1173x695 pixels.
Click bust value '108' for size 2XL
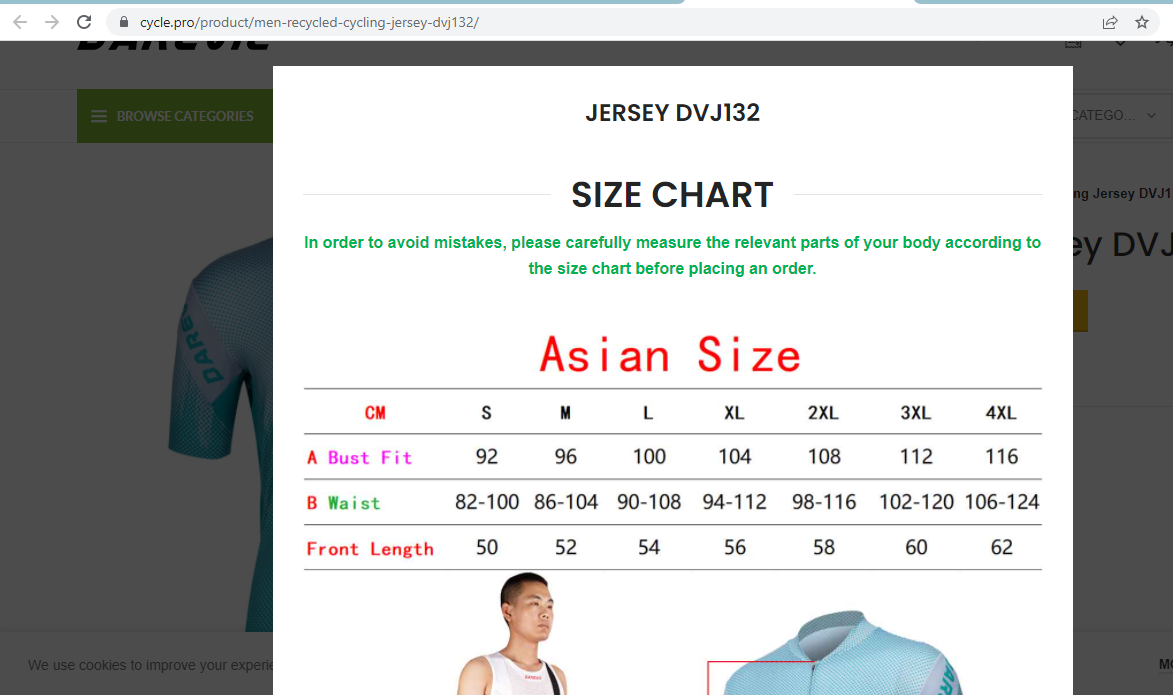(x=824, y=456)
